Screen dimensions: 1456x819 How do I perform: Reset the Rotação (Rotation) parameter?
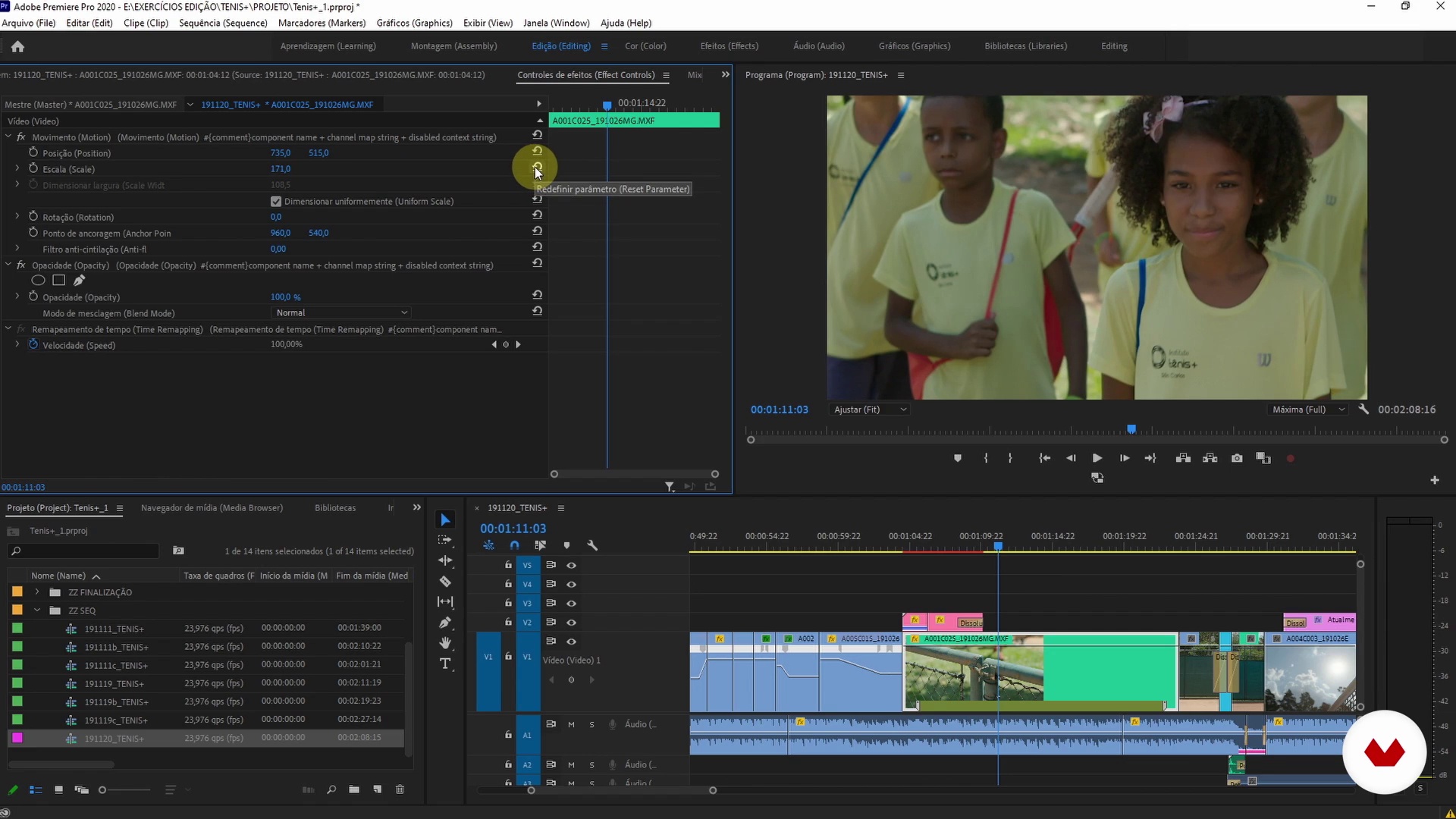point(537,215)
